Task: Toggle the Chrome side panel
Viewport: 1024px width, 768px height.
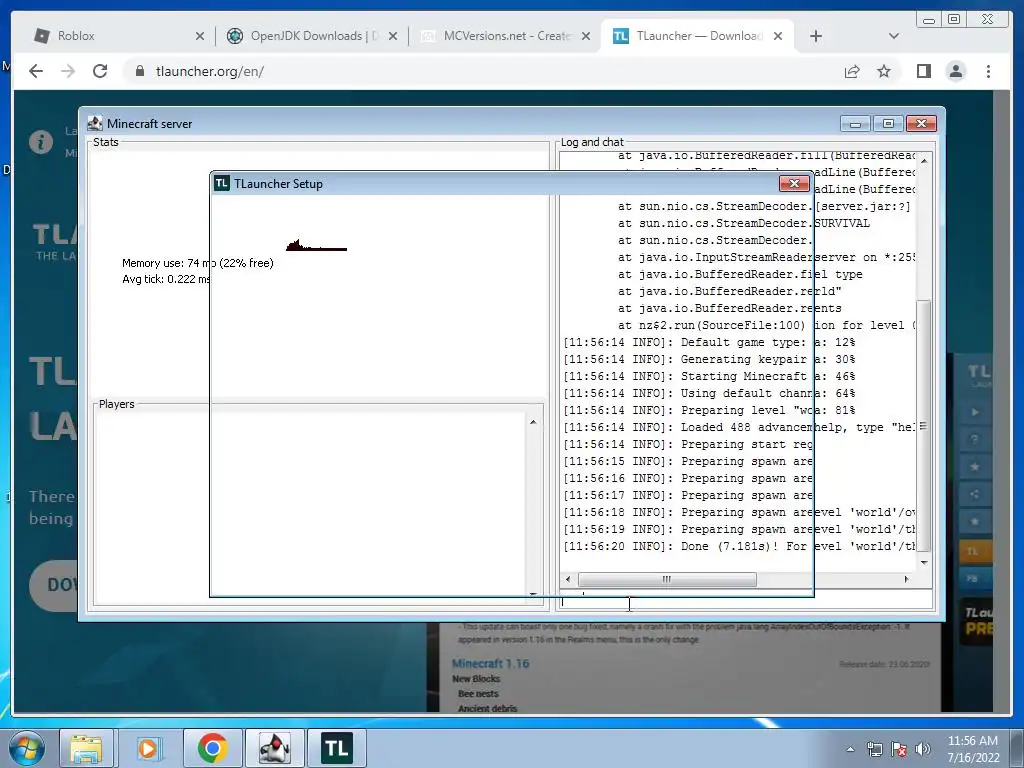Action: coord(923,71)
